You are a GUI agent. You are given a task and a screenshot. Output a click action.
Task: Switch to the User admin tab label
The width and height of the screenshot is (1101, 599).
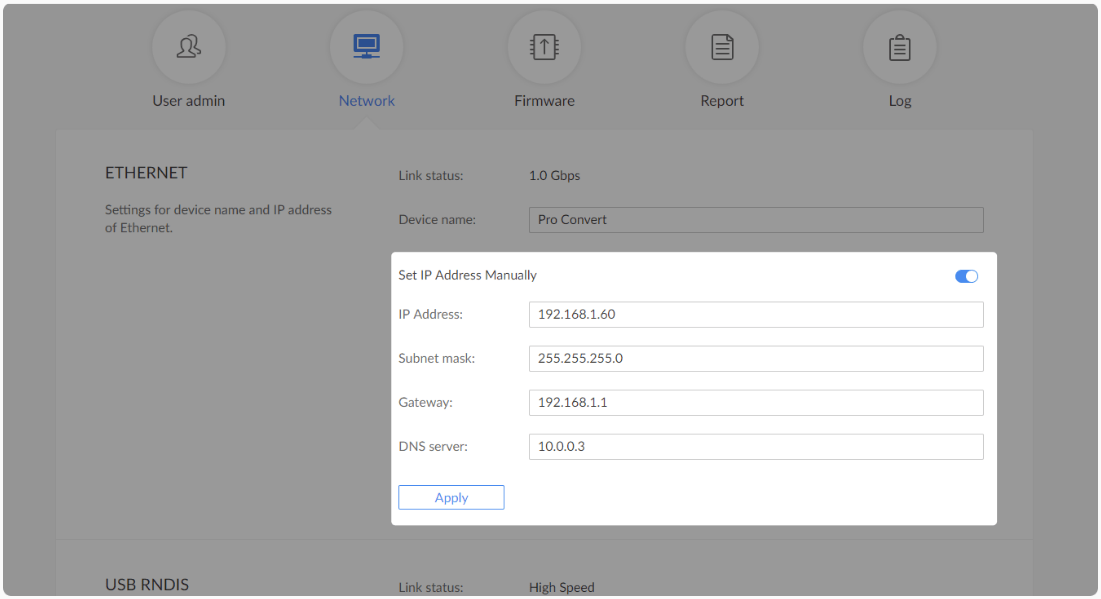click(188, 100)
